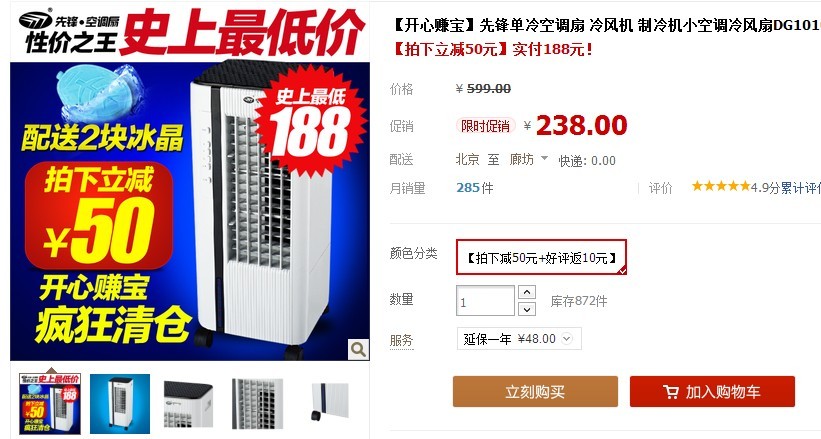
Task: Select the top panel close-up thumbnail
Action: (188, 403)
